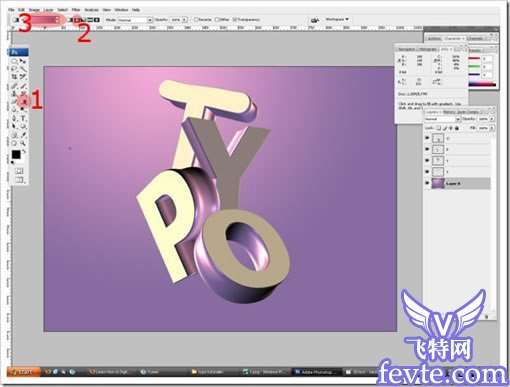
Task: Open the Window menu
Action: [121, 10]
